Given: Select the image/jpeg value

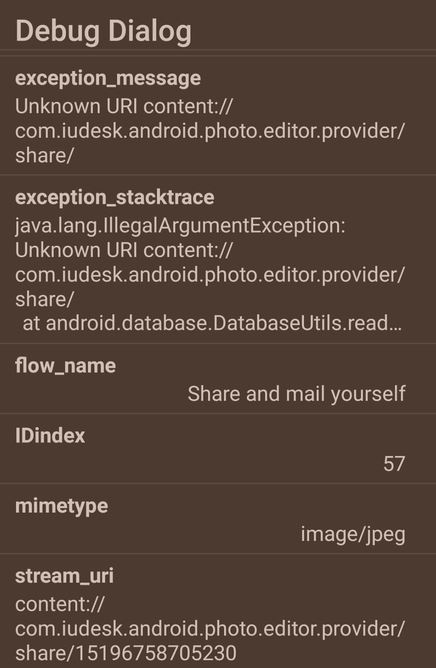Looking at the screenshot, I should [353, 534].
